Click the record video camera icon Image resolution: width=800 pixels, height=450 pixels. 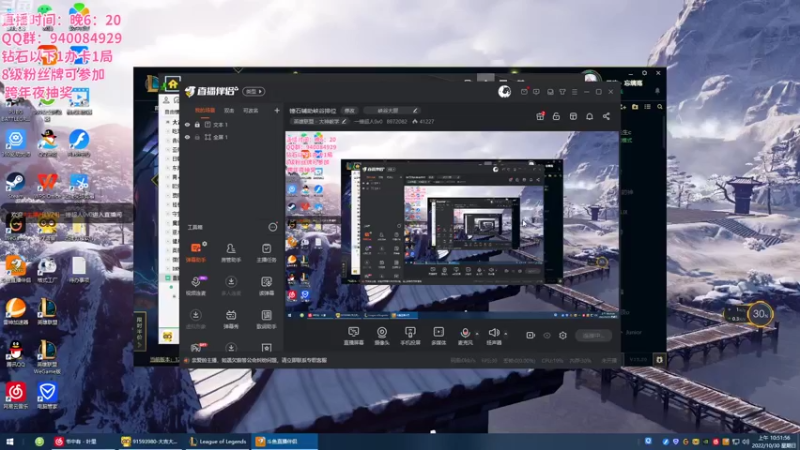point(531,335)
